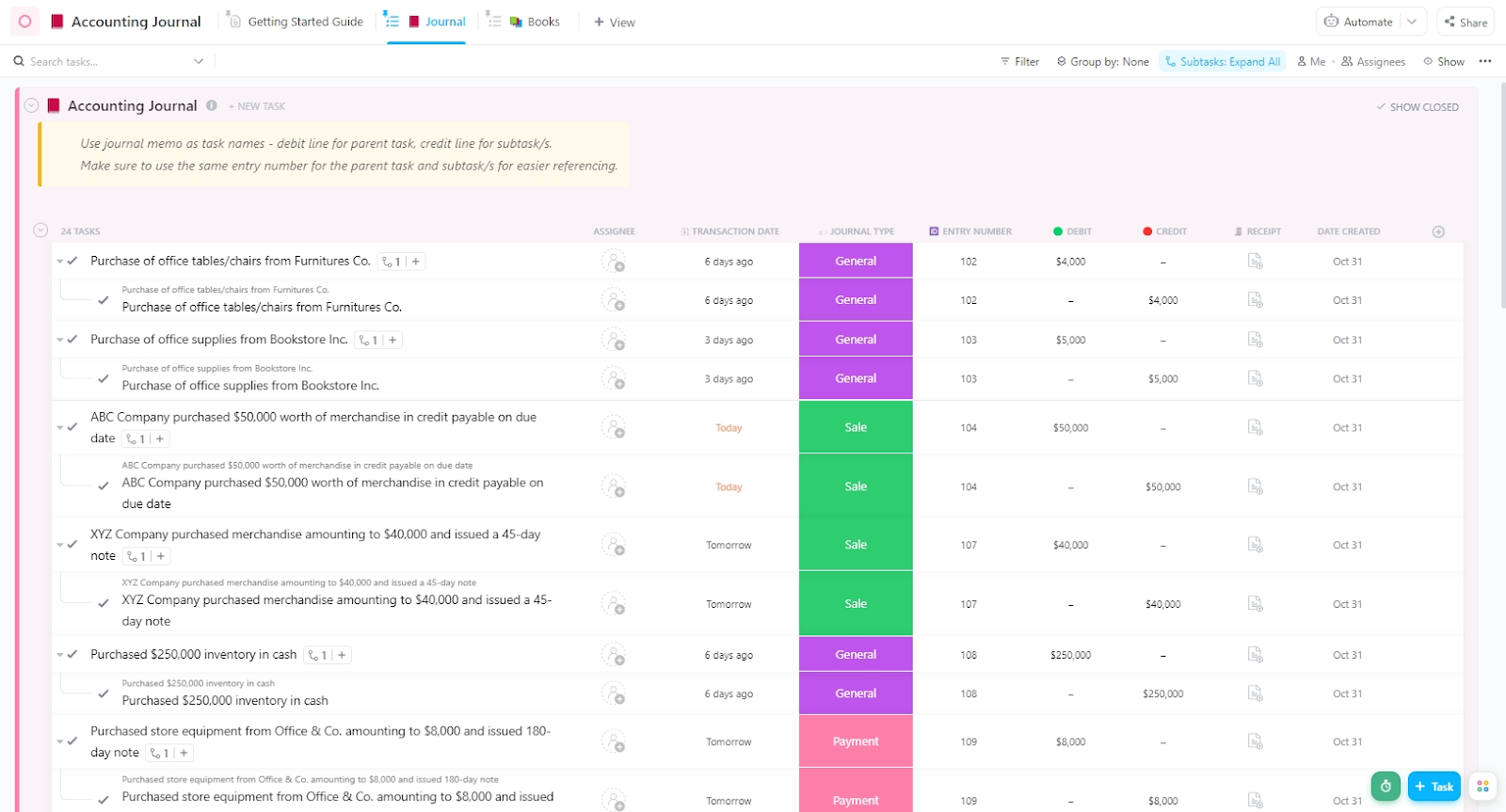
Task: Open the search tasks dropdown chevron
Action: (x=199, y=61)
